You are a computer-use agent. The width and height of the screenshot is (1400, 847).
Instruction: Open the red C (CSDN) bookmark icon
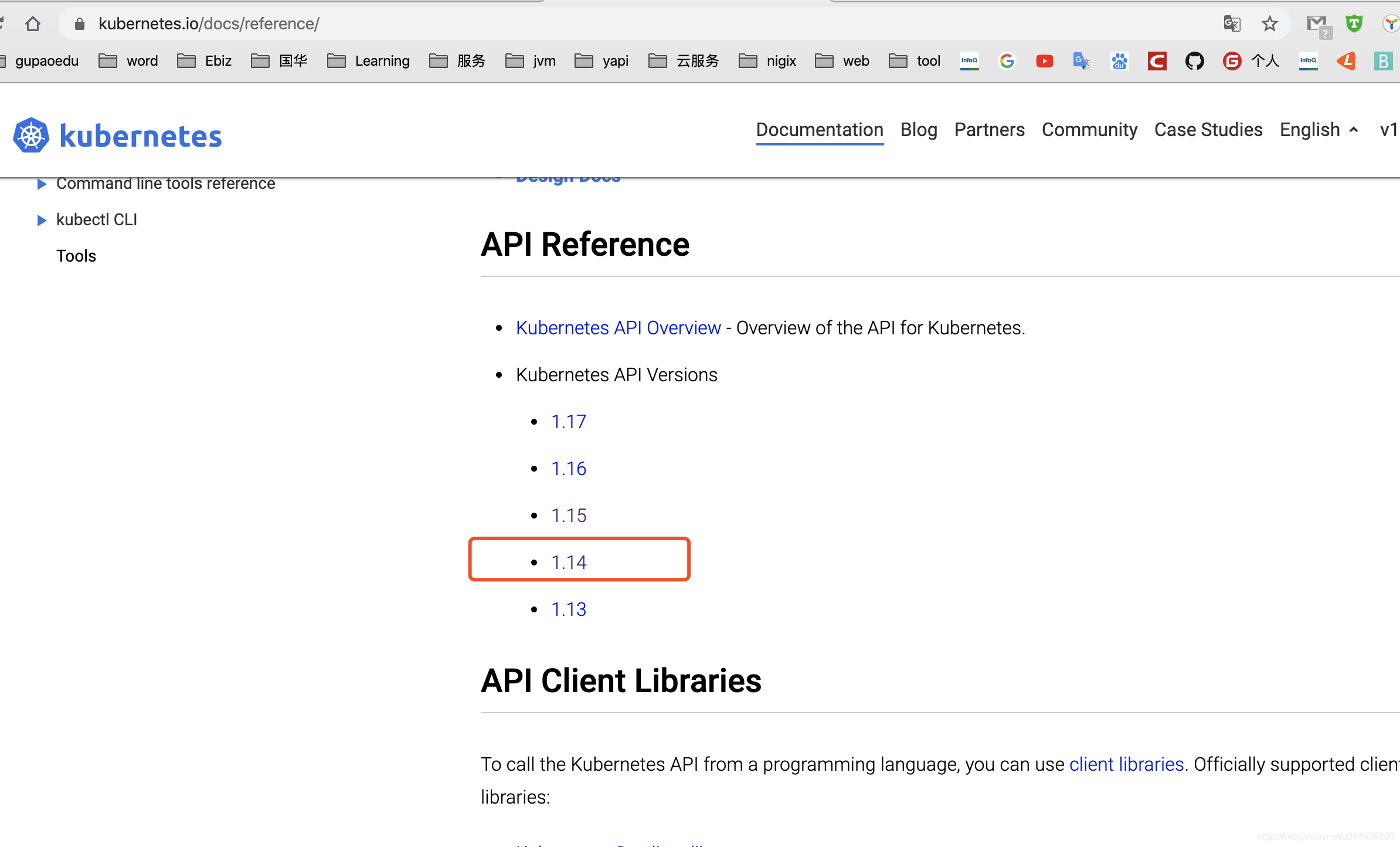1157,61
